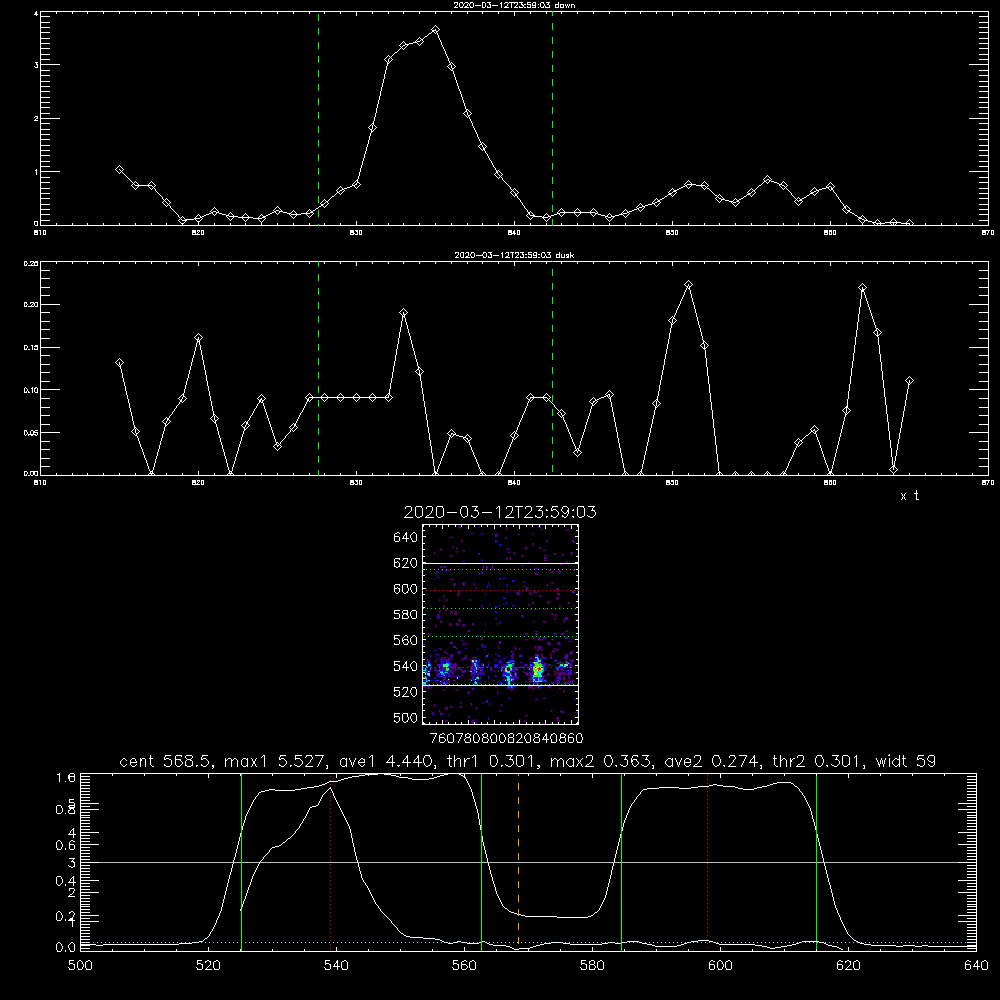
Task: Click the timestamp title above the heatmap
Action: [500, 512]
